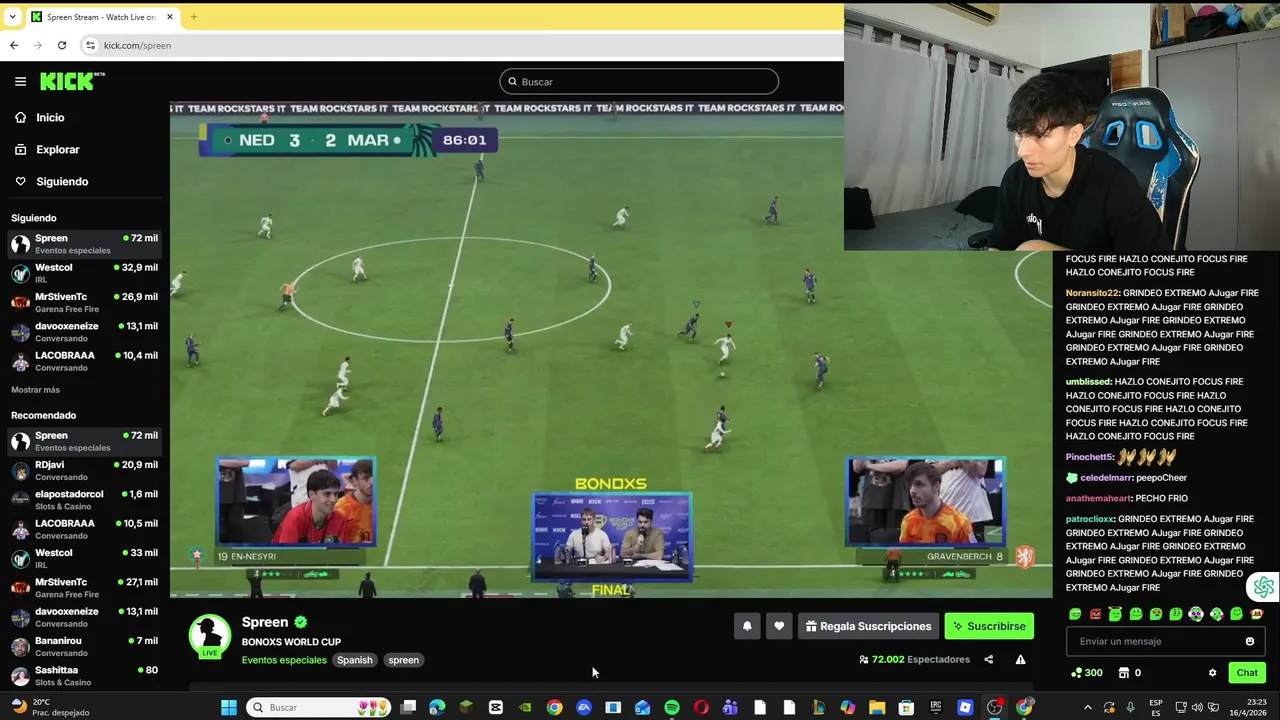Click the green Suscribirse button

point(989,626)
